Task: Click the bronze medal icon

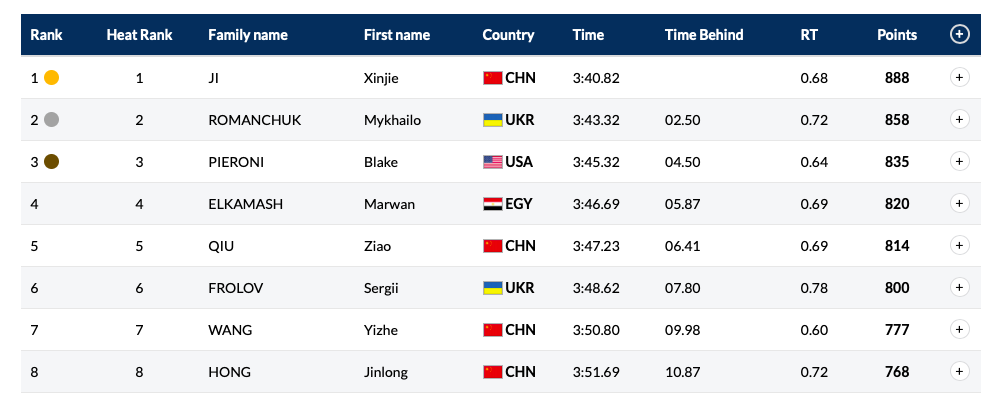Action: point(51,162)
